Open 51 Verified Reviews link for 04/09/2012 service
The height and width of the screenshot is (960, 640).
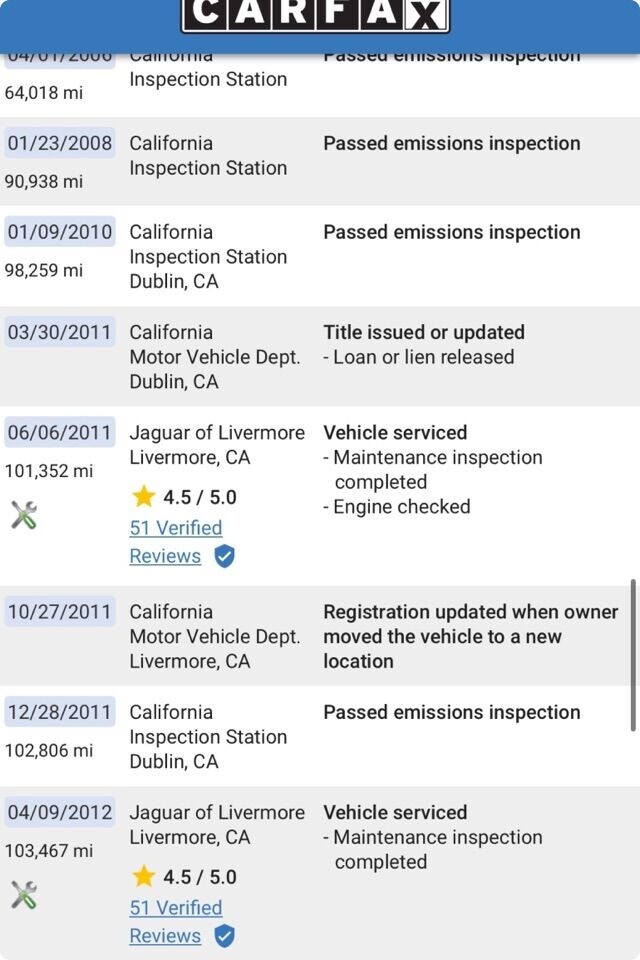click(175, 908)
